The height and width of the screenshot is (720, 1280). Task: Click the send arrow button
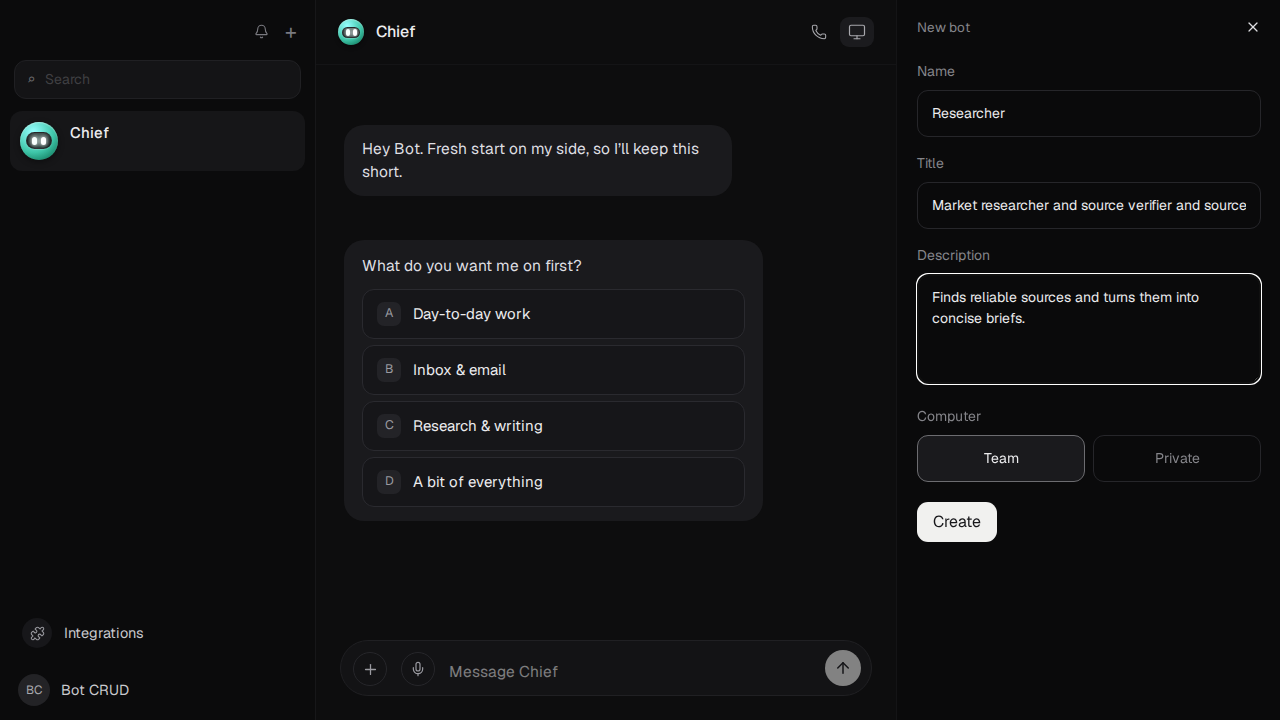[x=843, y=668]
